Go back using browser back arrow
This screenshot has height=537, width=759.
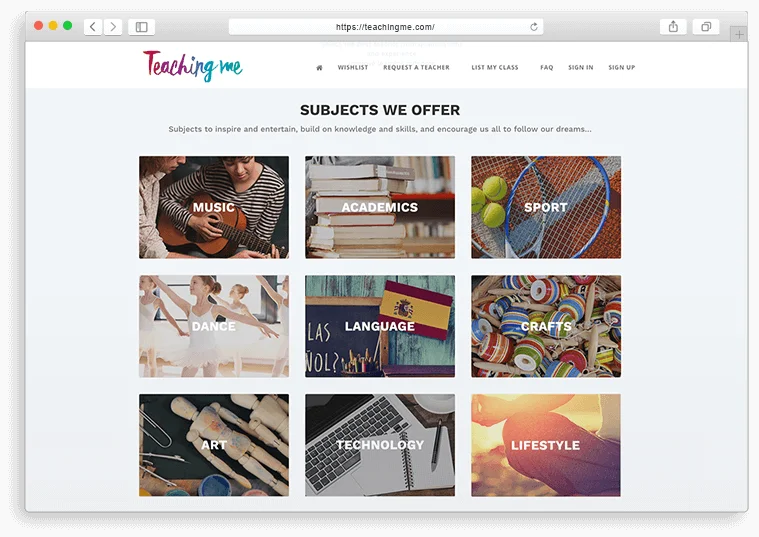click(93, 27)
